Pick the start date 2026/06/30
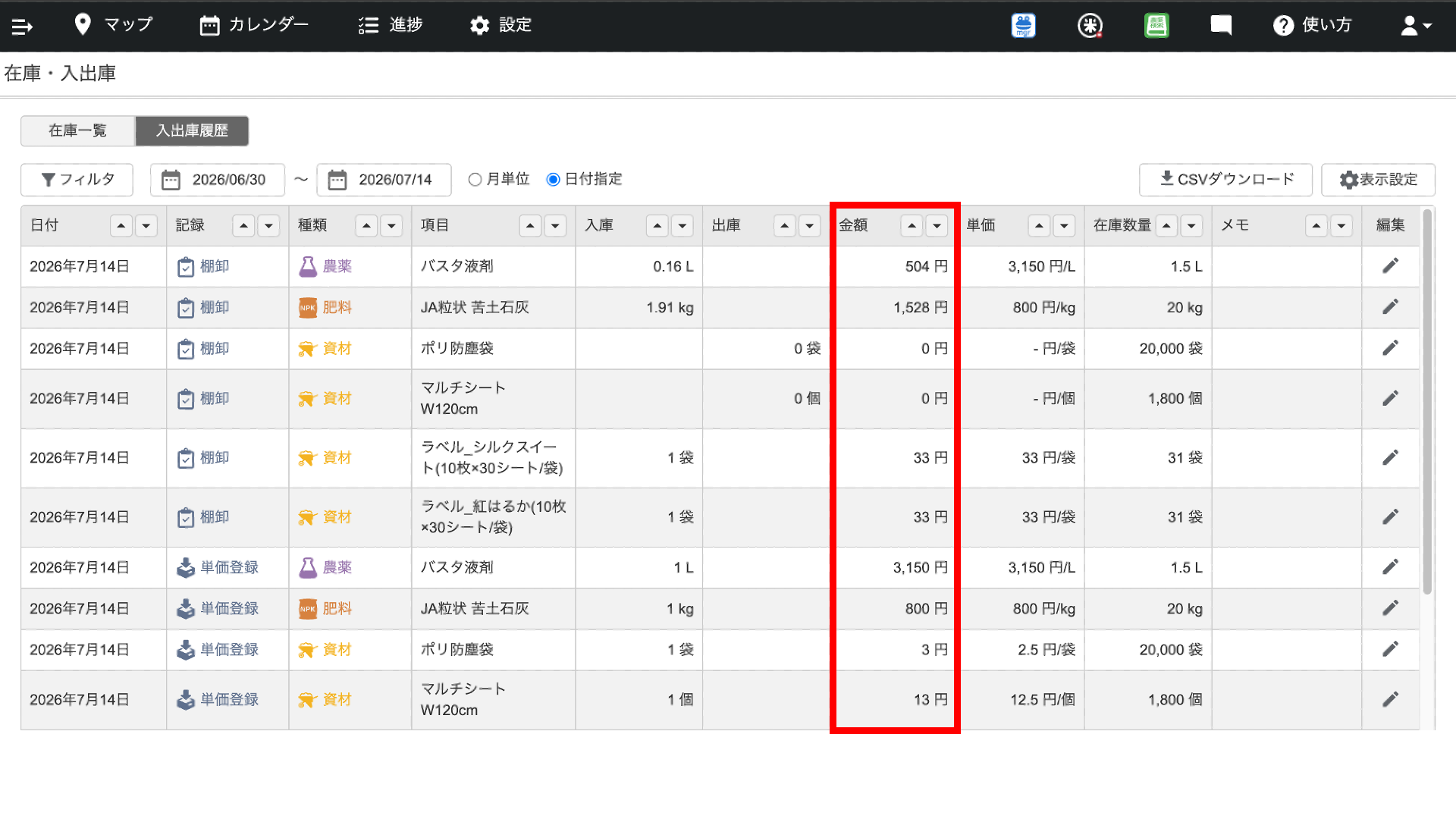1456x819 pixels. point(218,180)
